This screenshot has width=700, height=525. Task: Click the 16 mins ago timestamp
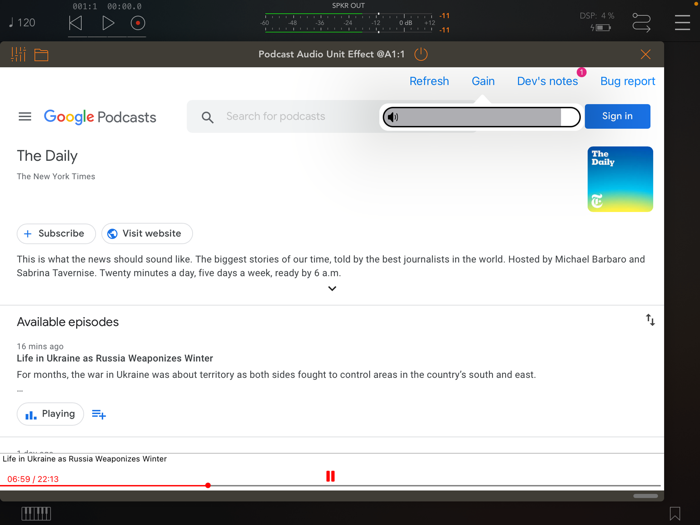pos(40,346)
